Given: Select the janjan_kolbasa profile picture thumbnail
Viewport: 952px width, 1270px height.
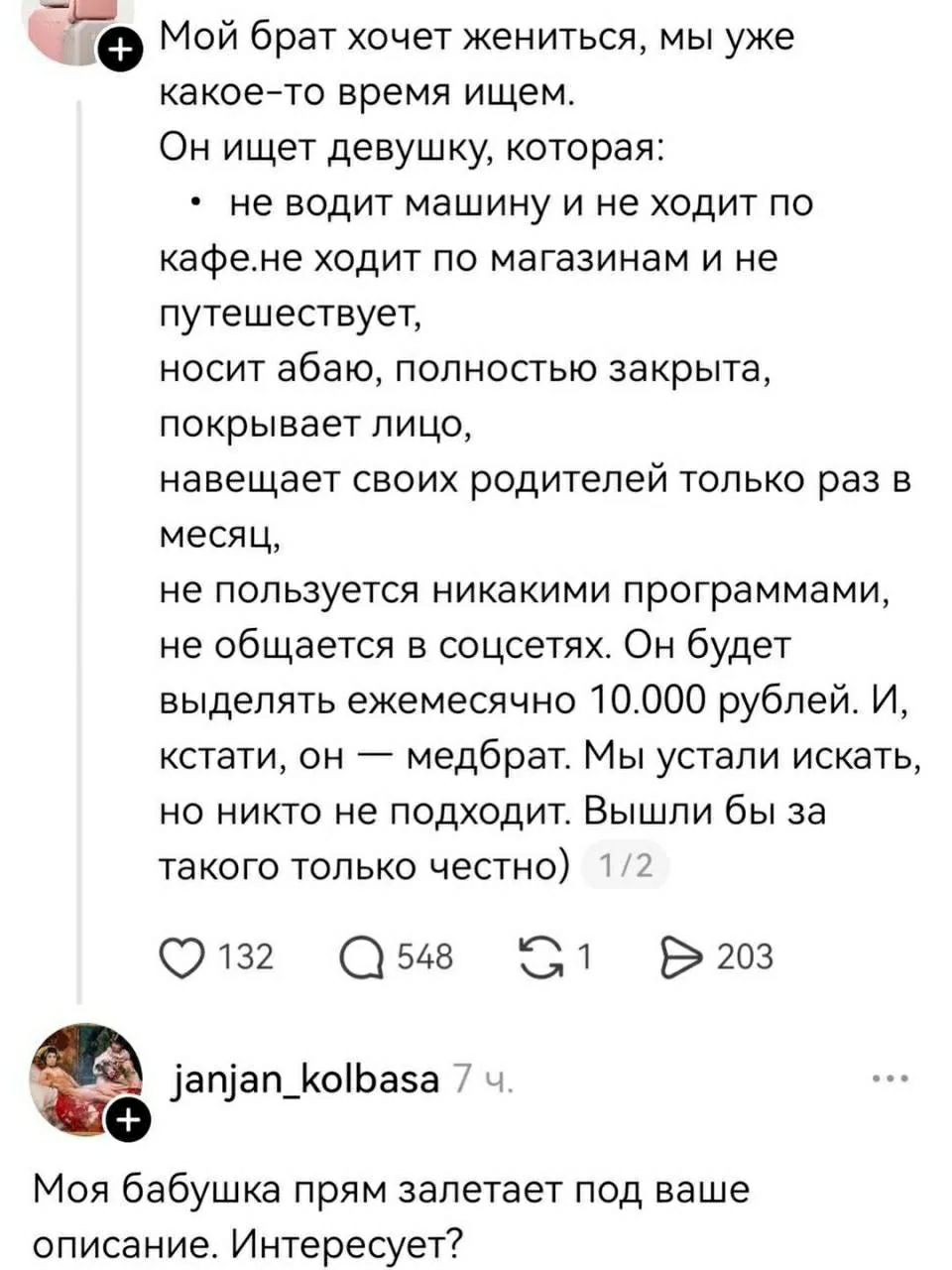Looking at the screenshot, I should [86, 1078].
